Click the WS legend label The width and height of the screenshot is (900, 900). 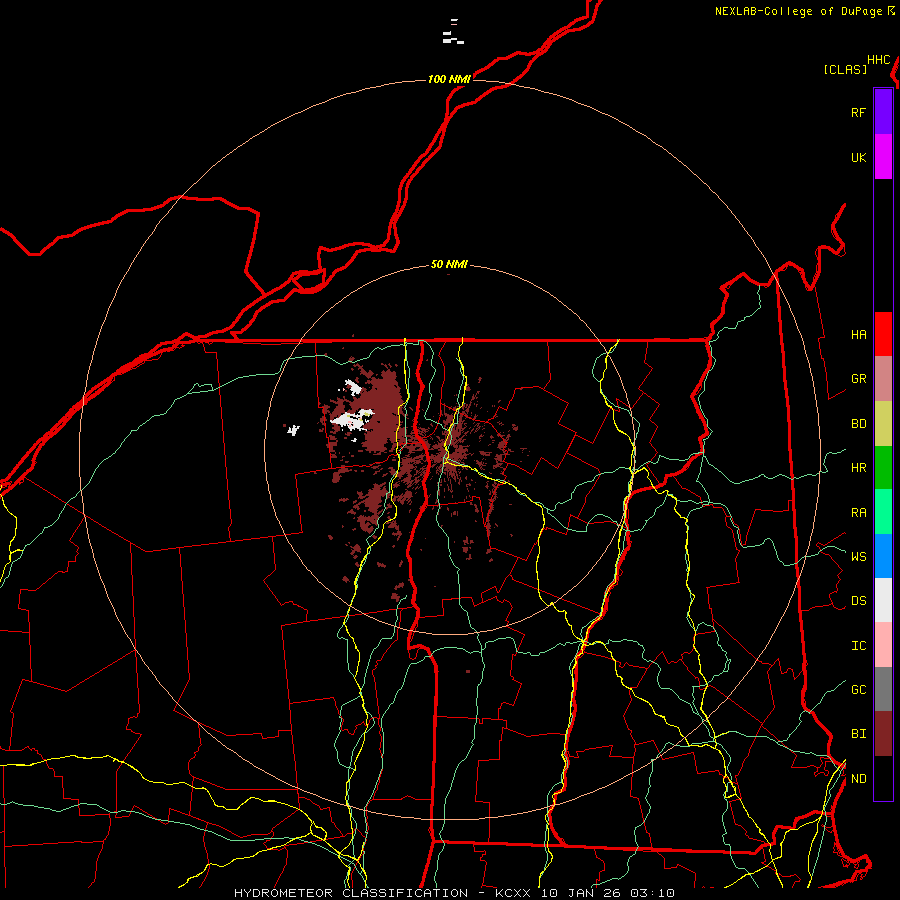tap(858, 556)
